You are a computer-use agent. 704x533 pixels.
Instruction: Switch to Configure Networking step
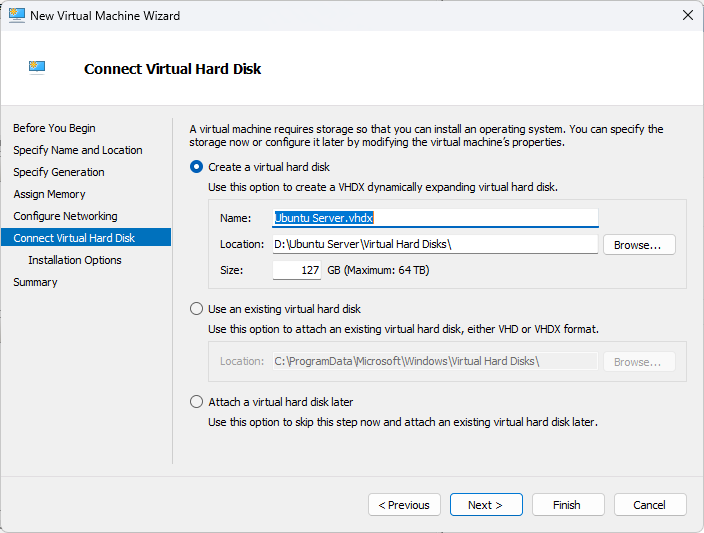65,216
